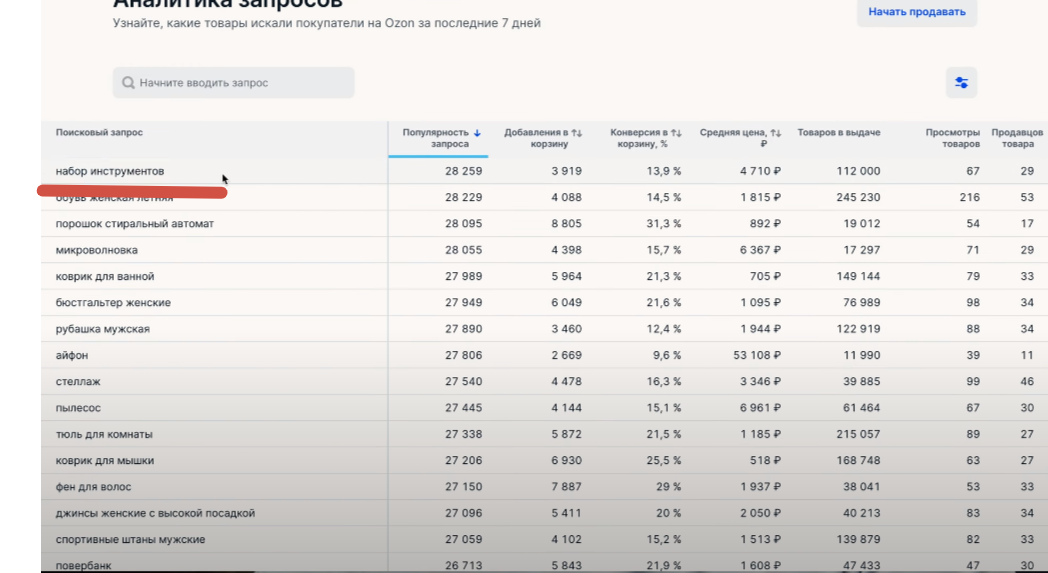
Task: Open the бюстгальтер женские query
Action: (x=113, y=303)
